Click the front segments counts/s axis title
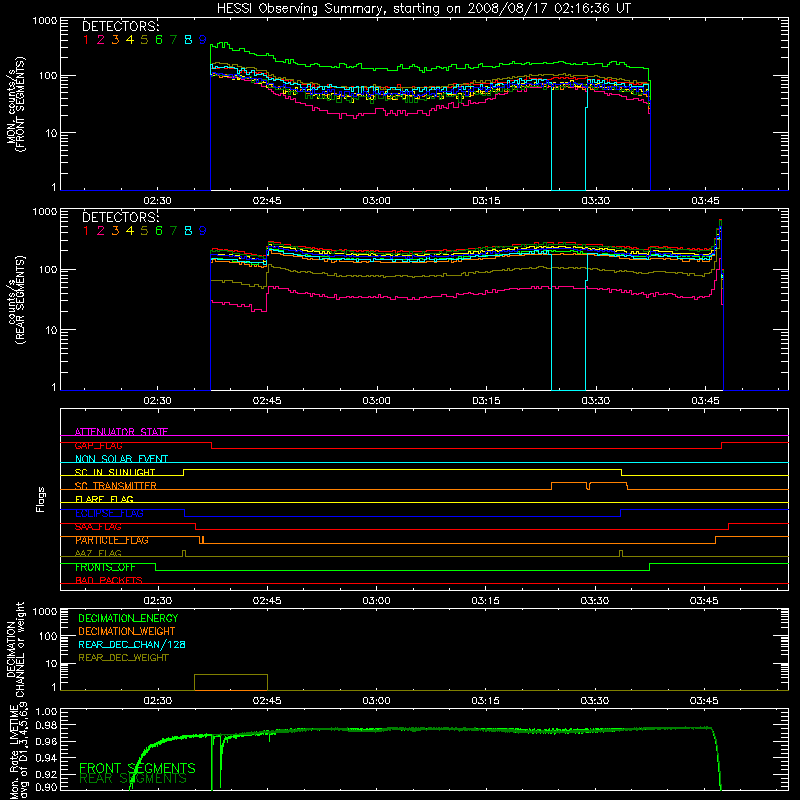The width and height of the screenshot is (800, 800). click(16, 104)
